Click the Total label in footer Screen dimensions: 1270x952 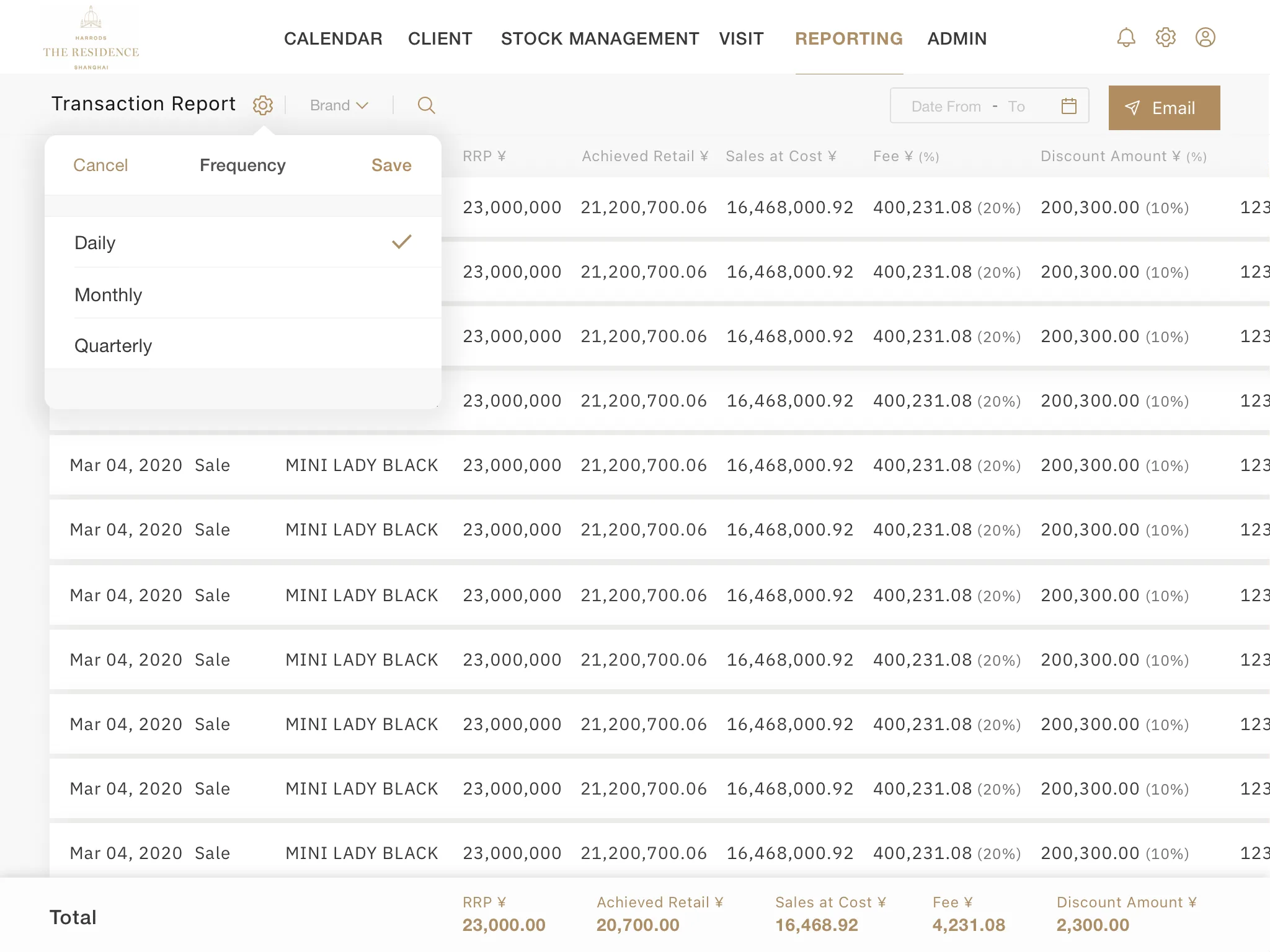pos(73,917)
